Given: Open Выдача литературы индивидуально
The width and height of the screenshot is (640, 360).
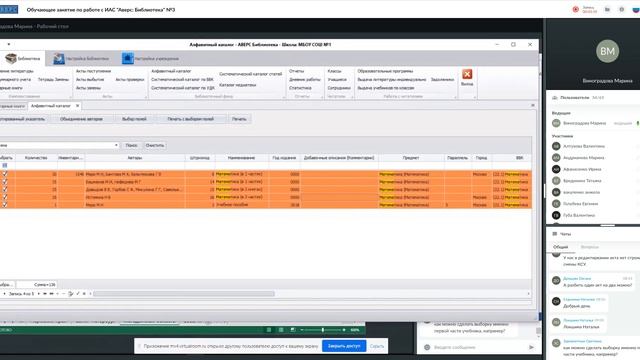Looking at the screenshot, I should [391, 80].
